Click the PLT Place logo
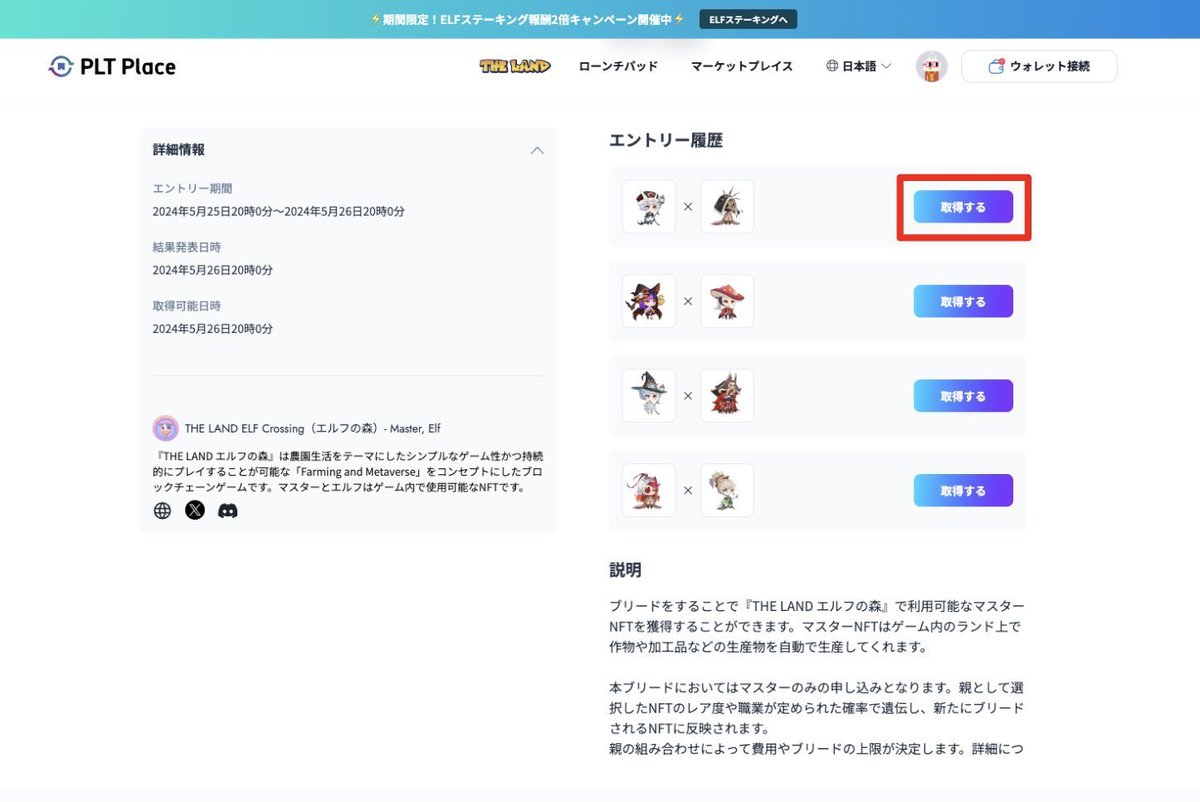Screen dimensions: 1200x802 (x=112, y=67)
